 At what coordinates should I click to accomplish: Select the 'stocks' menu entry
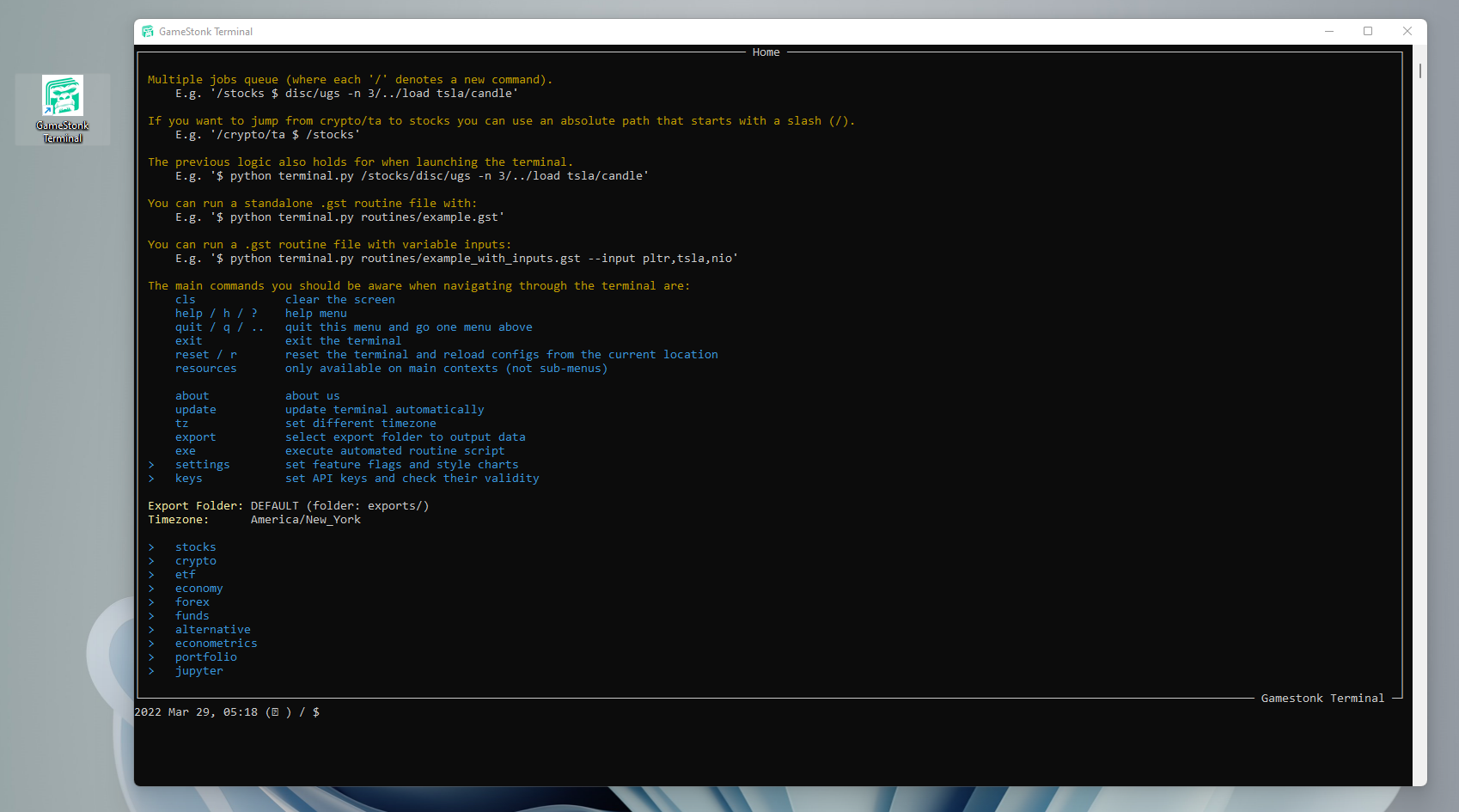pos(196,547)
